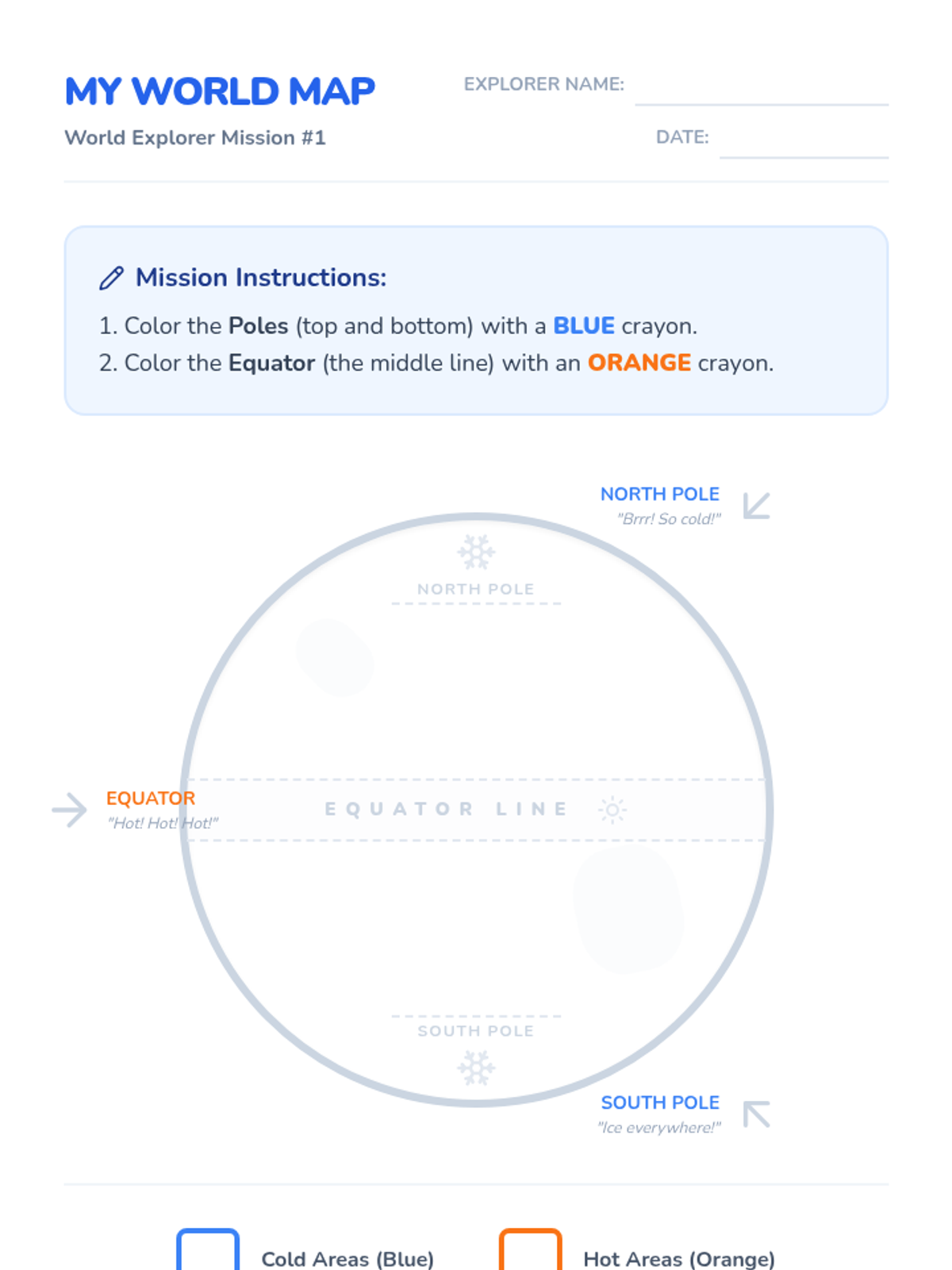Click the MY WORLD MAP title
The image size is (952, 1270).
pos(220,91)
